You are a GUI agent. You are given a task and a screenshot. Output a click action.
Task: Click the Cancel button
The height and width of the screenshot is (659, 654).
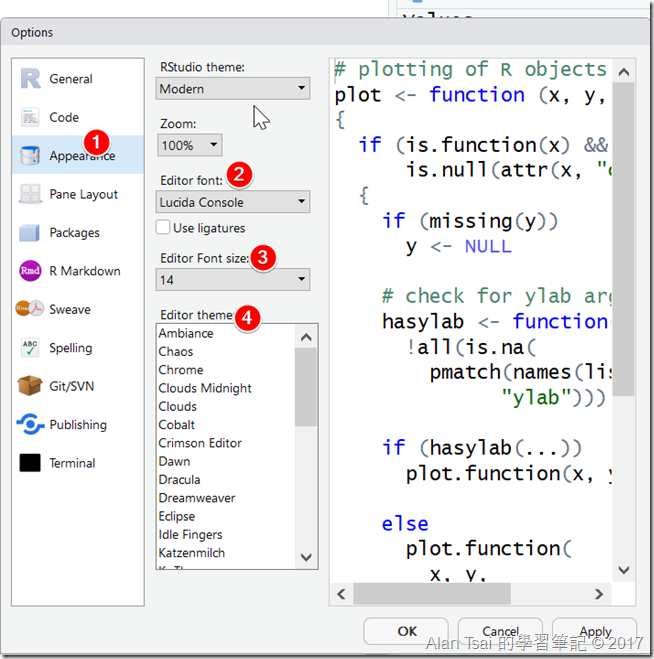pyautogui.click(x=500, y=631)
